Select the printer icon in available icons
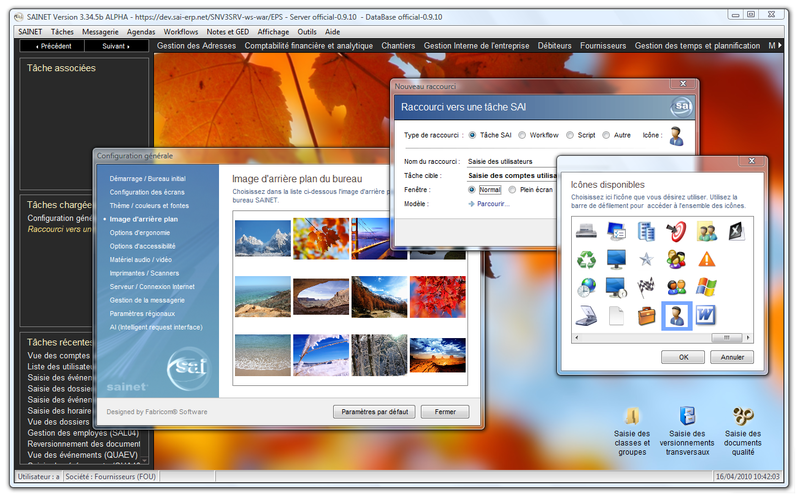The image size is (800, 497). pyautogui.click(x=587, y=232)
